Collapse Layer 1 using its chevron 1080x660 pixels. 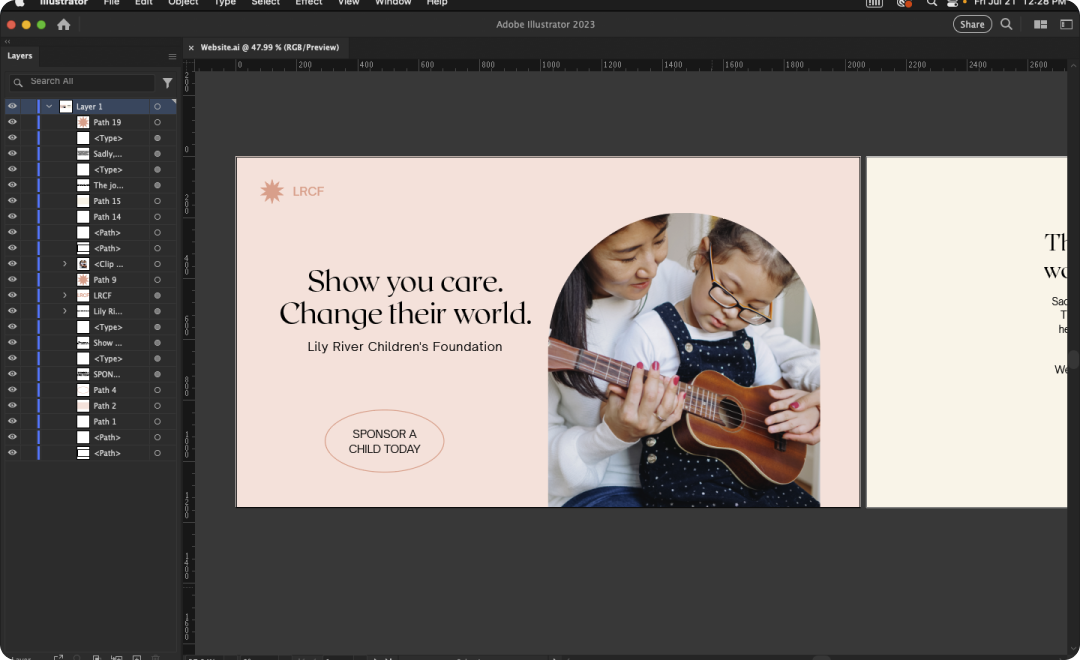pyautogui.click(x=49, y=106)
